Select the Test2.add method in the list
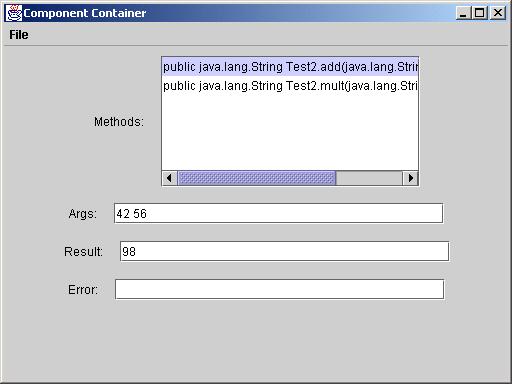Screen dimensions: 512x384 [x=290, y=67]
